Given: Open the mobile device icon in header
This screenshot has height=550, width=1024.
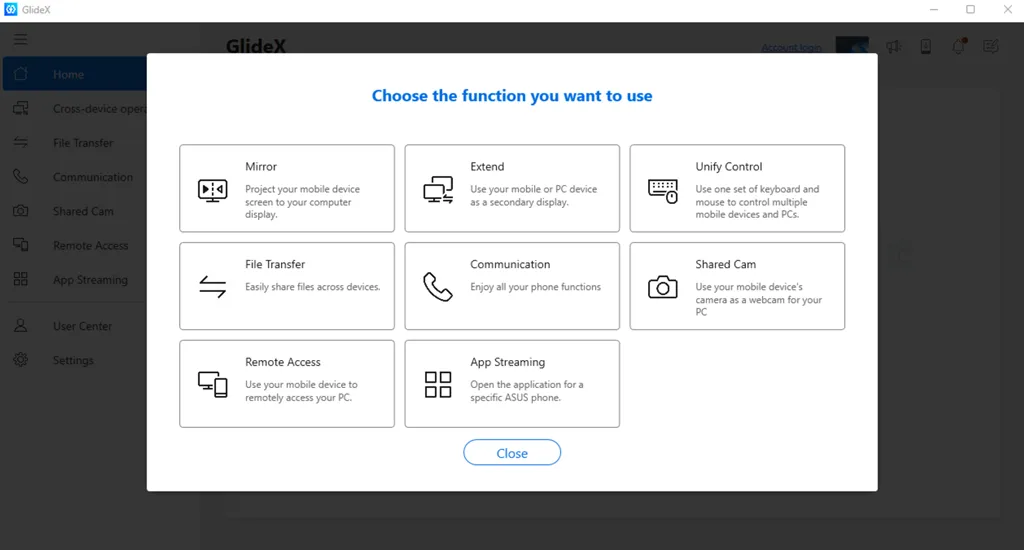Looking at the screenshot, I should [x=925, y=47].
